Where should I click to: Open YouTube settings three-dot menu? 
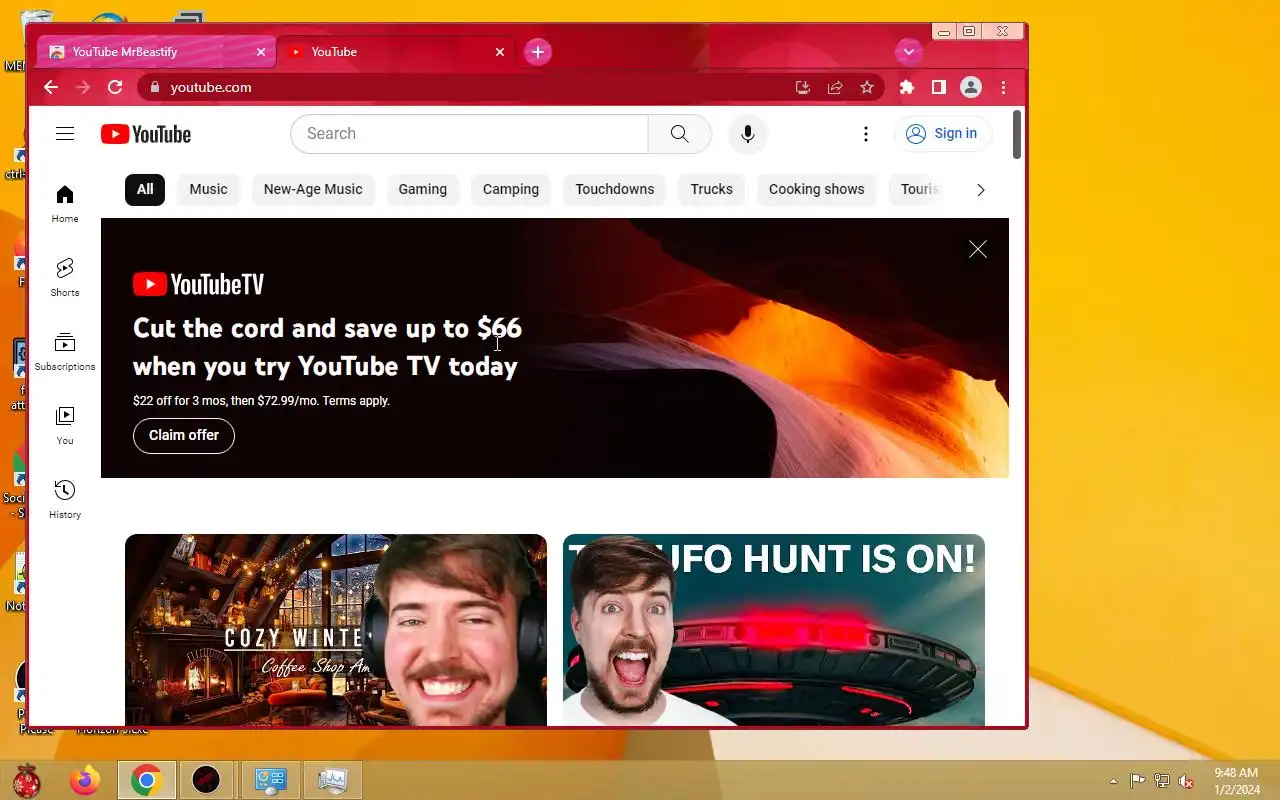866,134
